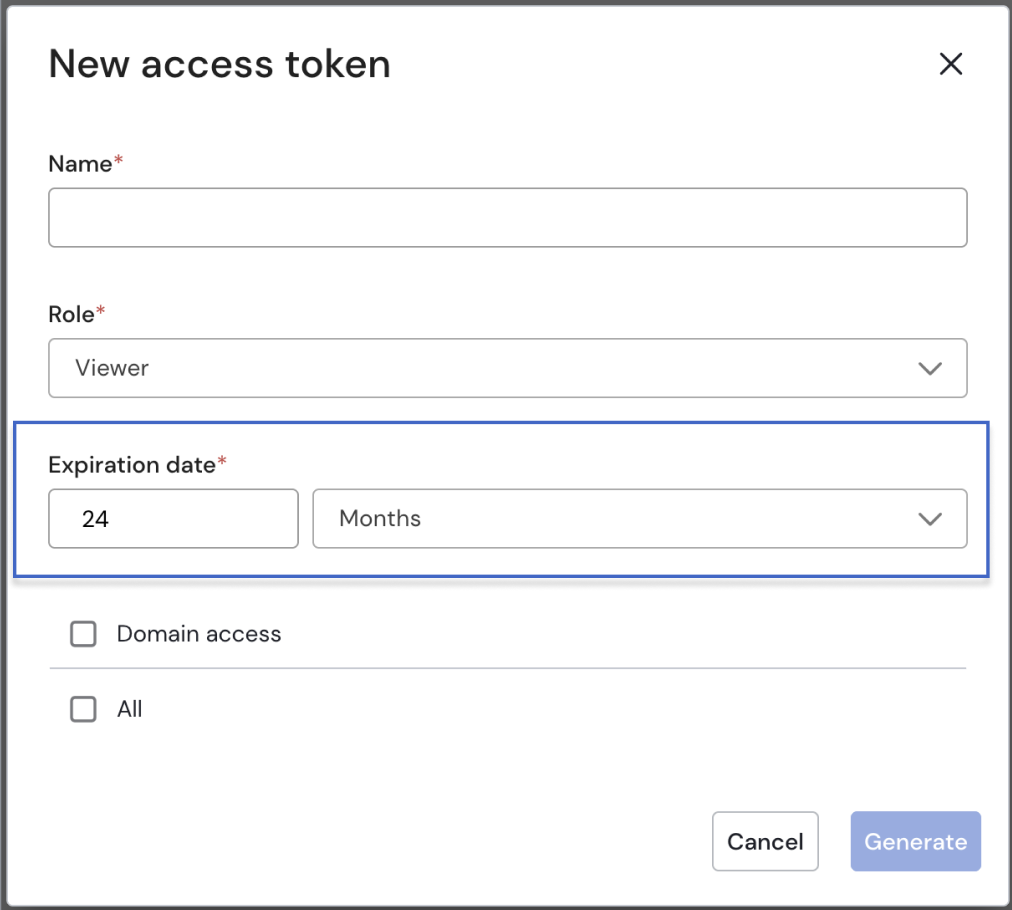This screenshot has width=1012, height=910.
Task: Click the "Role" field label
Action: (71, 314)
